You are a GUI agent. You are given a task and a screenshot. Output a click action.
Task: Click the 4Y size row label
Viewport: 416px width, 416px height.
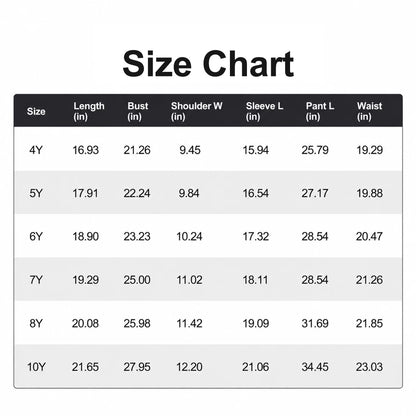(x=36, y=150)
